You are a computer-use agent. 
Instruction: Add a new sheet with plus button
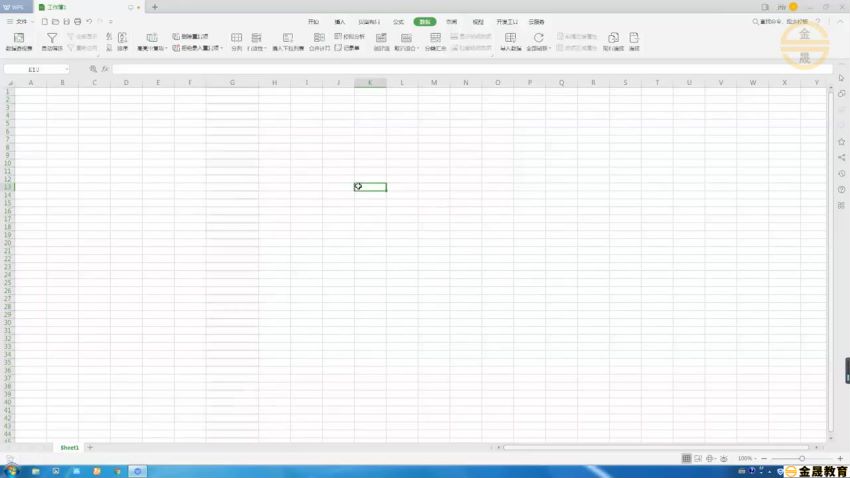pos(90,448)
